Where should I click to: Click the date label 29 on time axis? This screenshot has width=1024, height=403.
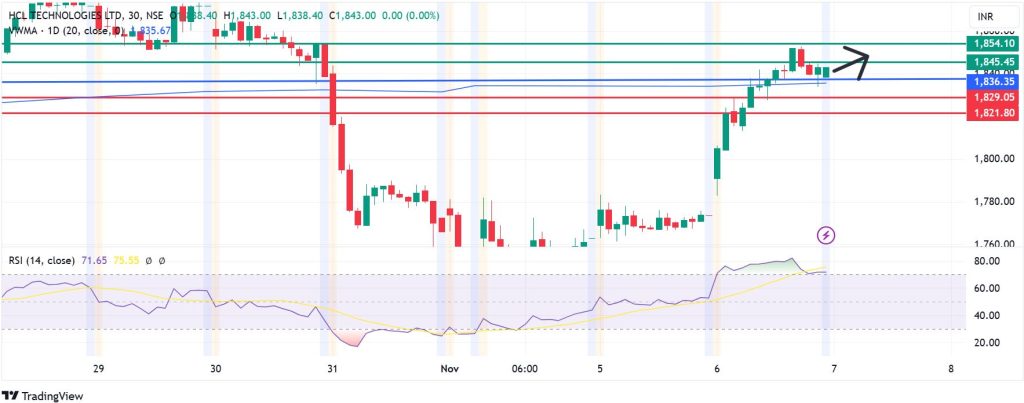pos(99,368)
